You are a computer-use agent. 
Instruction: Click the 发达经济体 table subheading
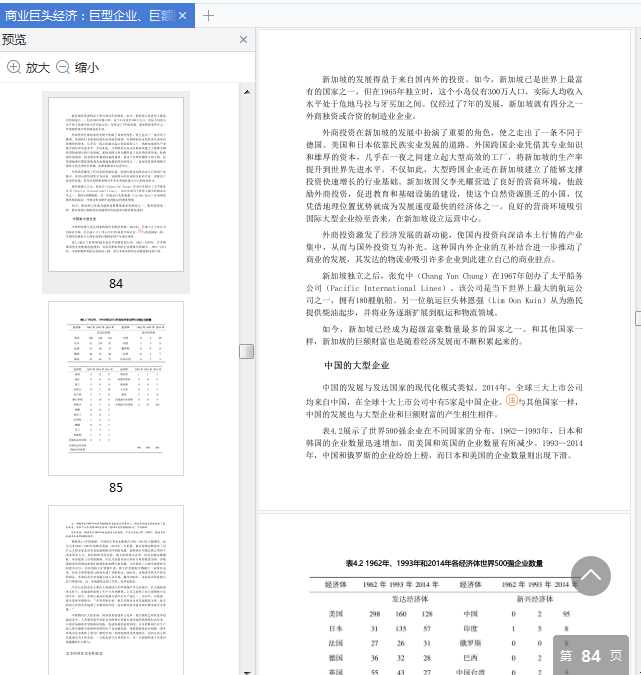(410, 599)
